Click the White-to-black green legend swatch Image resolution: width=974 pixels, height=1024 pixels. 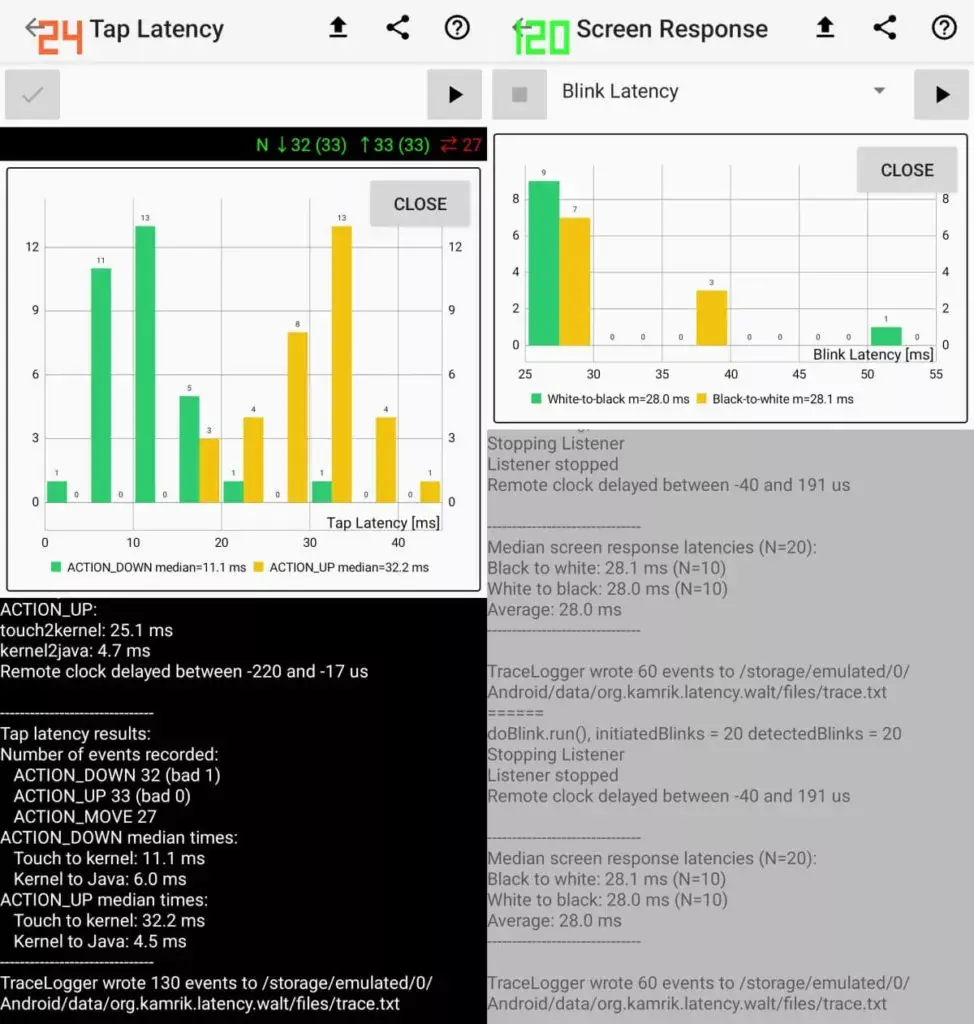point(536,398)
